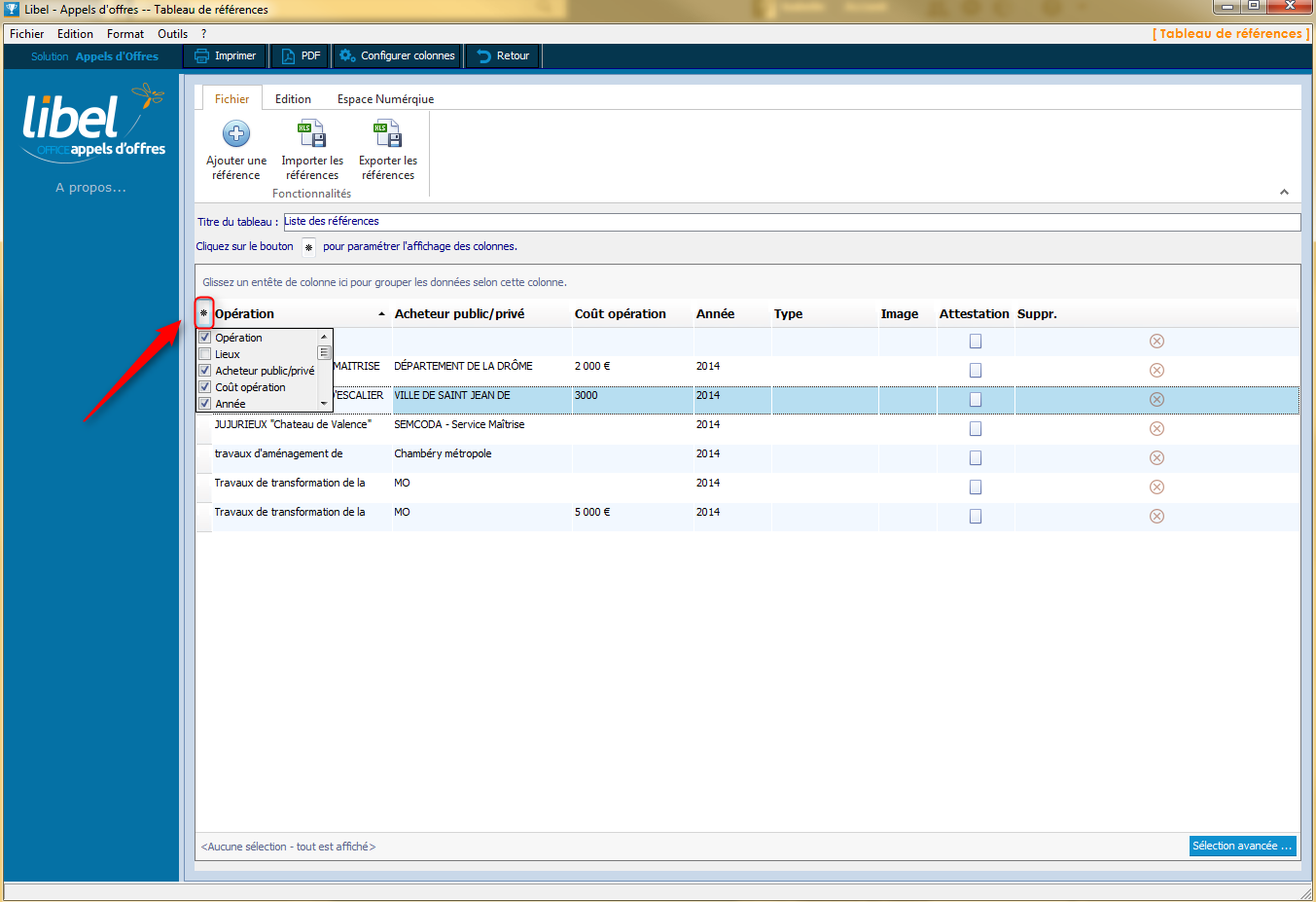The width and height of the screenshot is (1316, 902).
Task: Click the asterisk column chooser in table header
Action: pyautogui.click(x=203, y=313)
